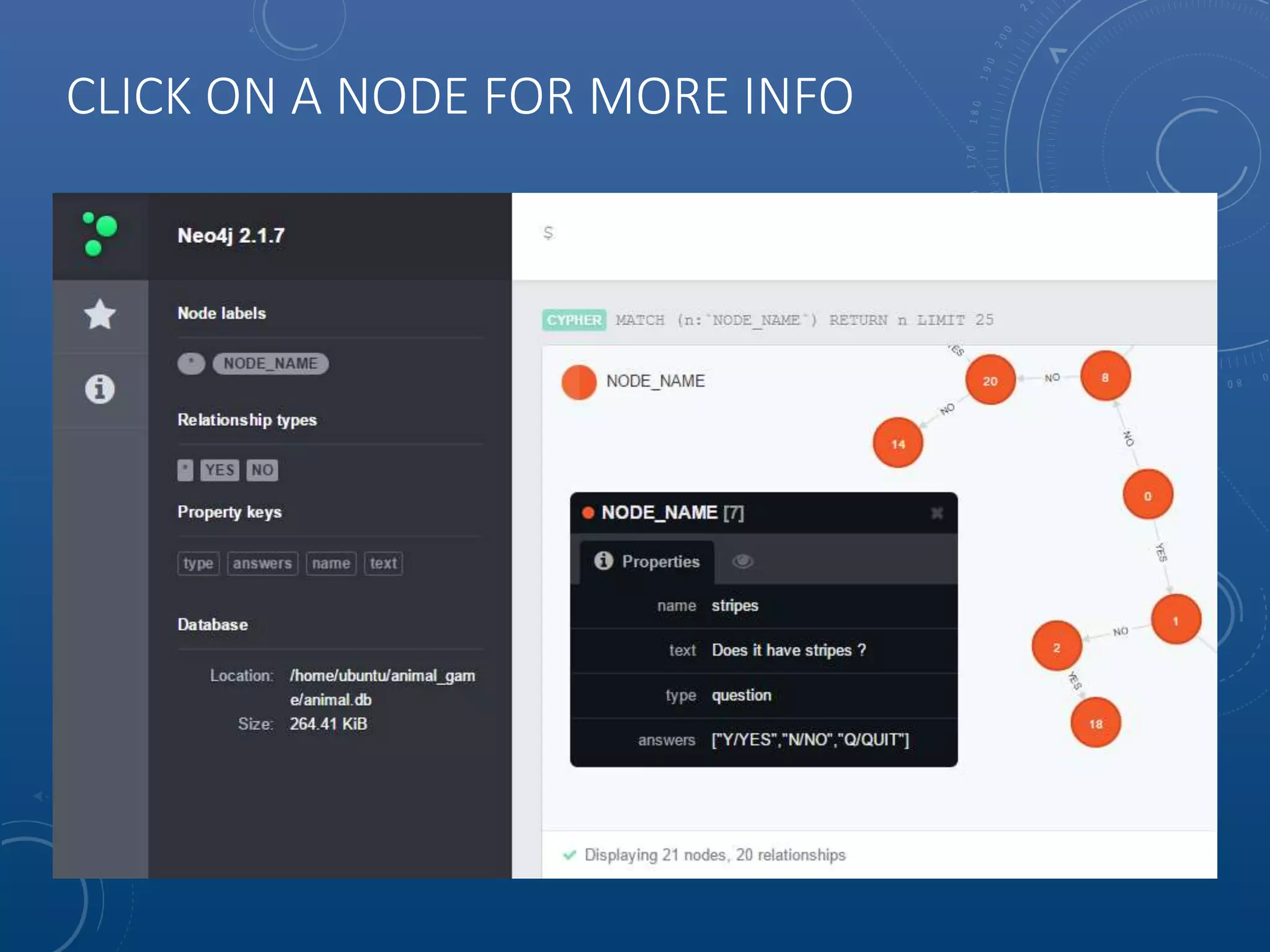Click the answers array value
1270x952 pixels.
click(810, 740)
